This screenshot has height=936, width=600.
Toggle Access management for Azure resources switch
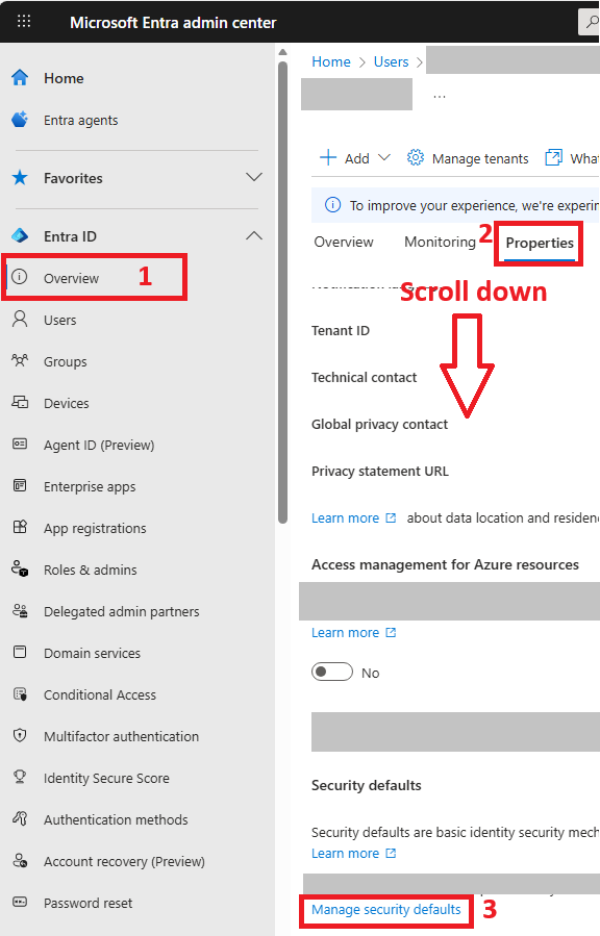point(332,672)
